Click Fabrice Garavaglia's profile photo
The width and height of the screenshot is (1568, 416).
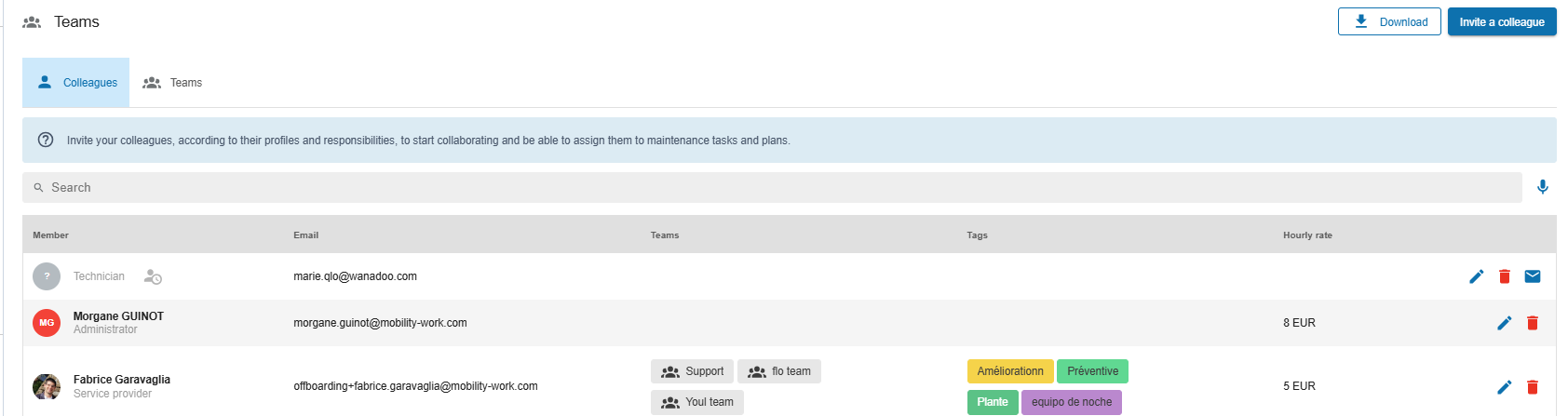47,386
